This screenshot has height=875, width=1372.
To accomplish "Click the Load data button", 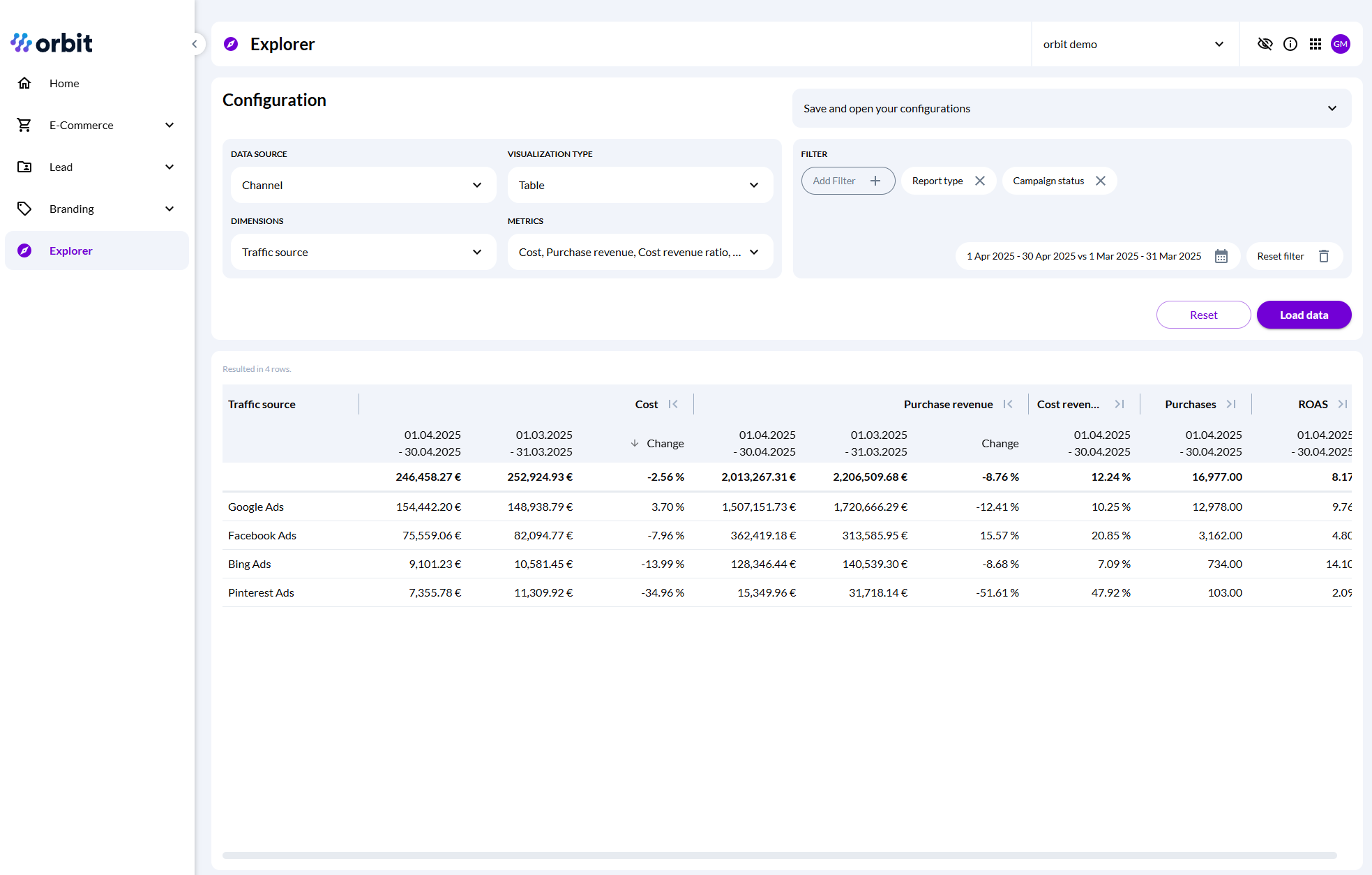I will click(1304, 315).
